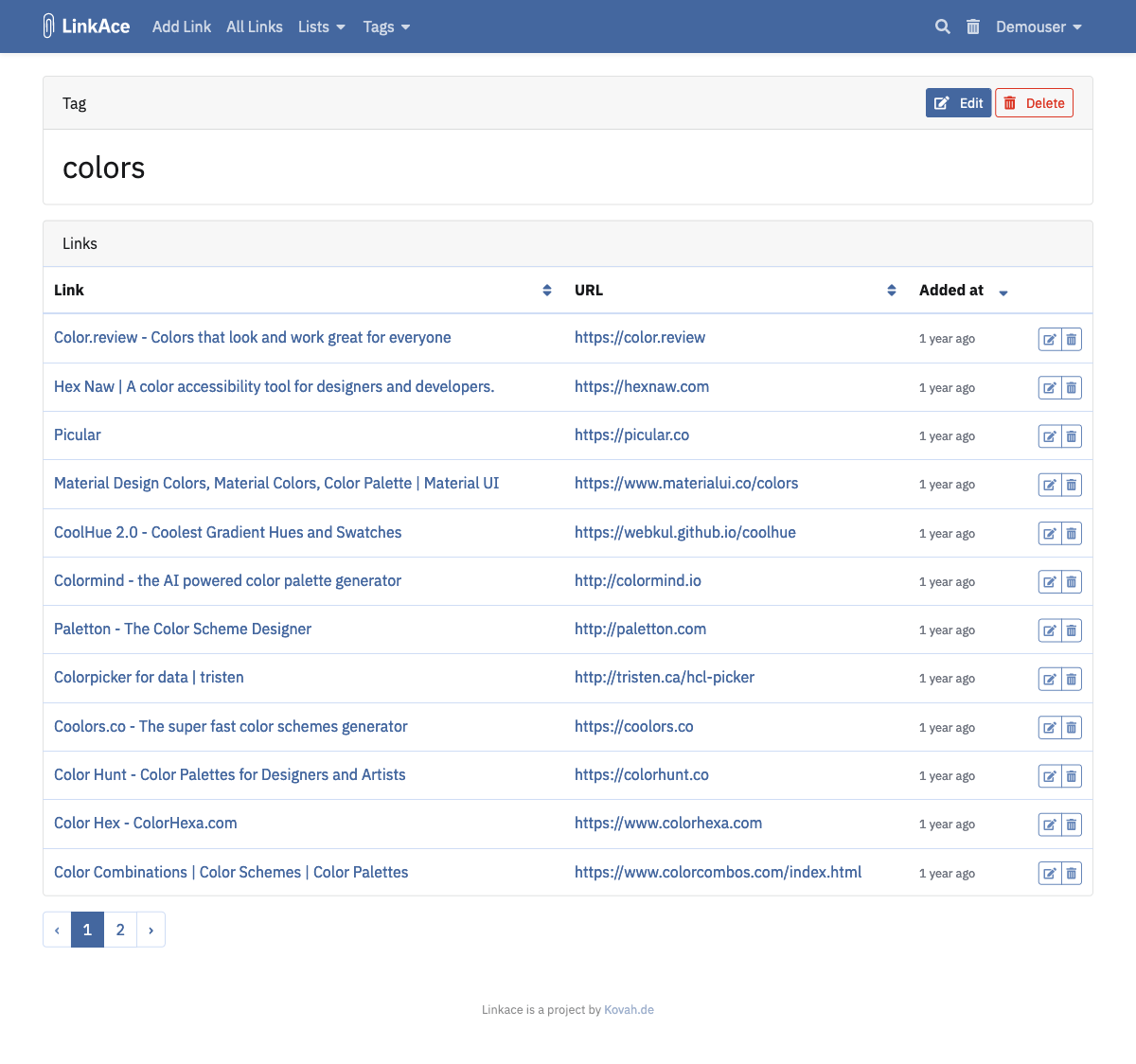This screenshot has width=1136, height=1064.
Task: Go to page 2 of links
Action: coord(120,930)
